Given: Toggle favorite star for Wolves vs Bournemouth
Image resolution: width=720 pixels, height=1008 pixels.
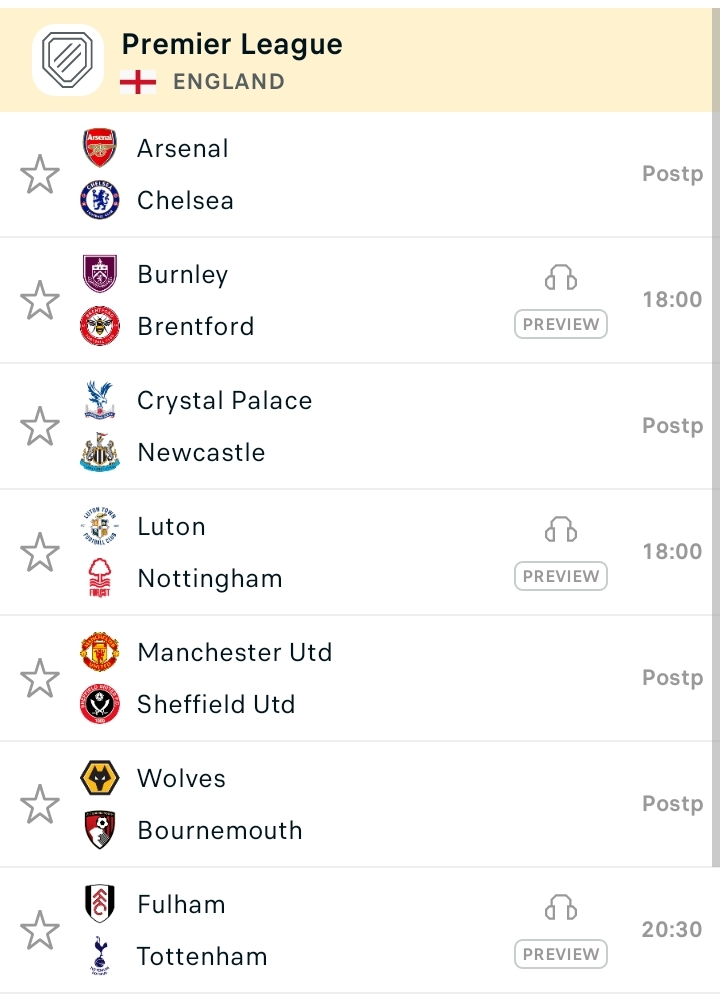Looking at the screenshot, I should pos(40,804).
